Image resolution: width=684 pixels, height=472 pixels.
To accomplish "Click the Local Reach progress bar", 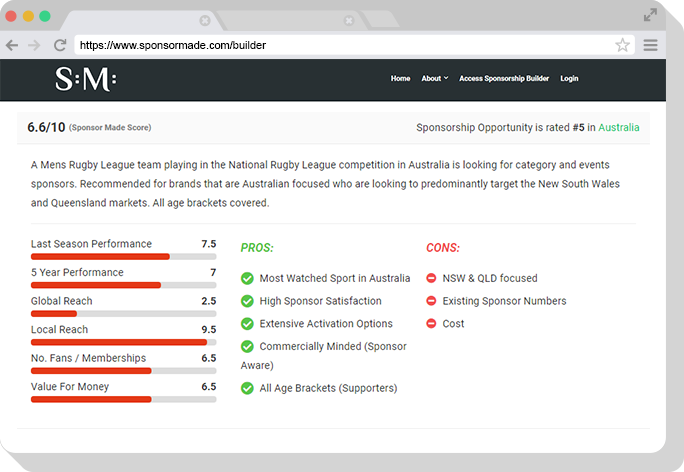I will click(123, 342).
